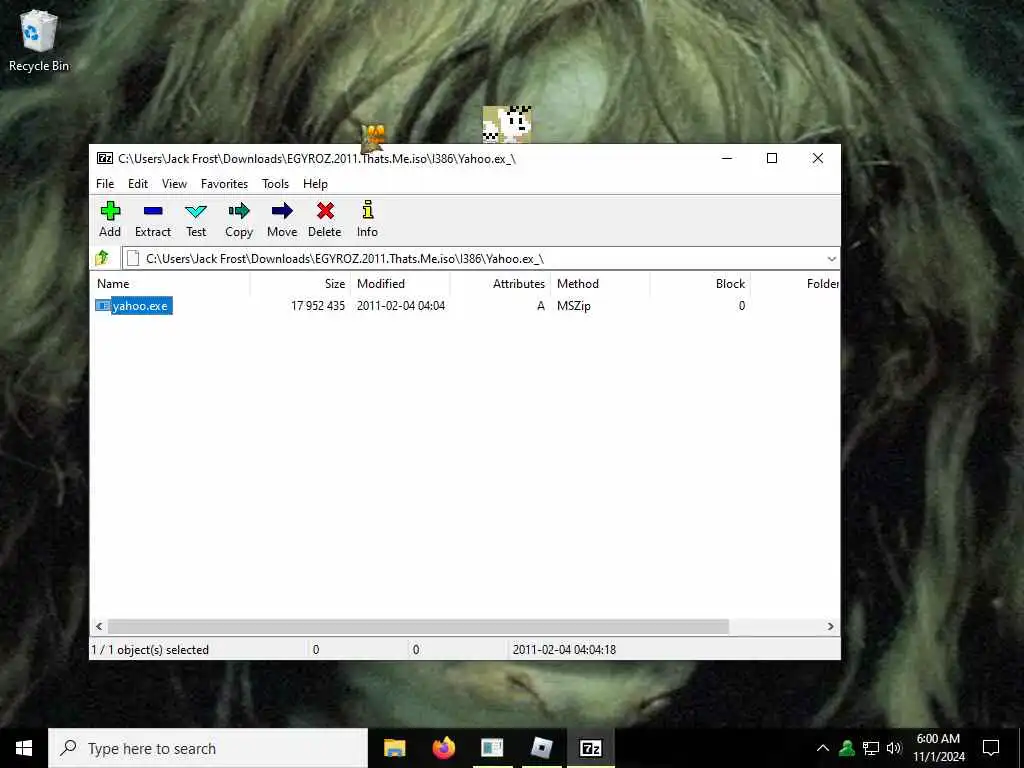Maximize the 7-Zip window

[x=771, y=158]
